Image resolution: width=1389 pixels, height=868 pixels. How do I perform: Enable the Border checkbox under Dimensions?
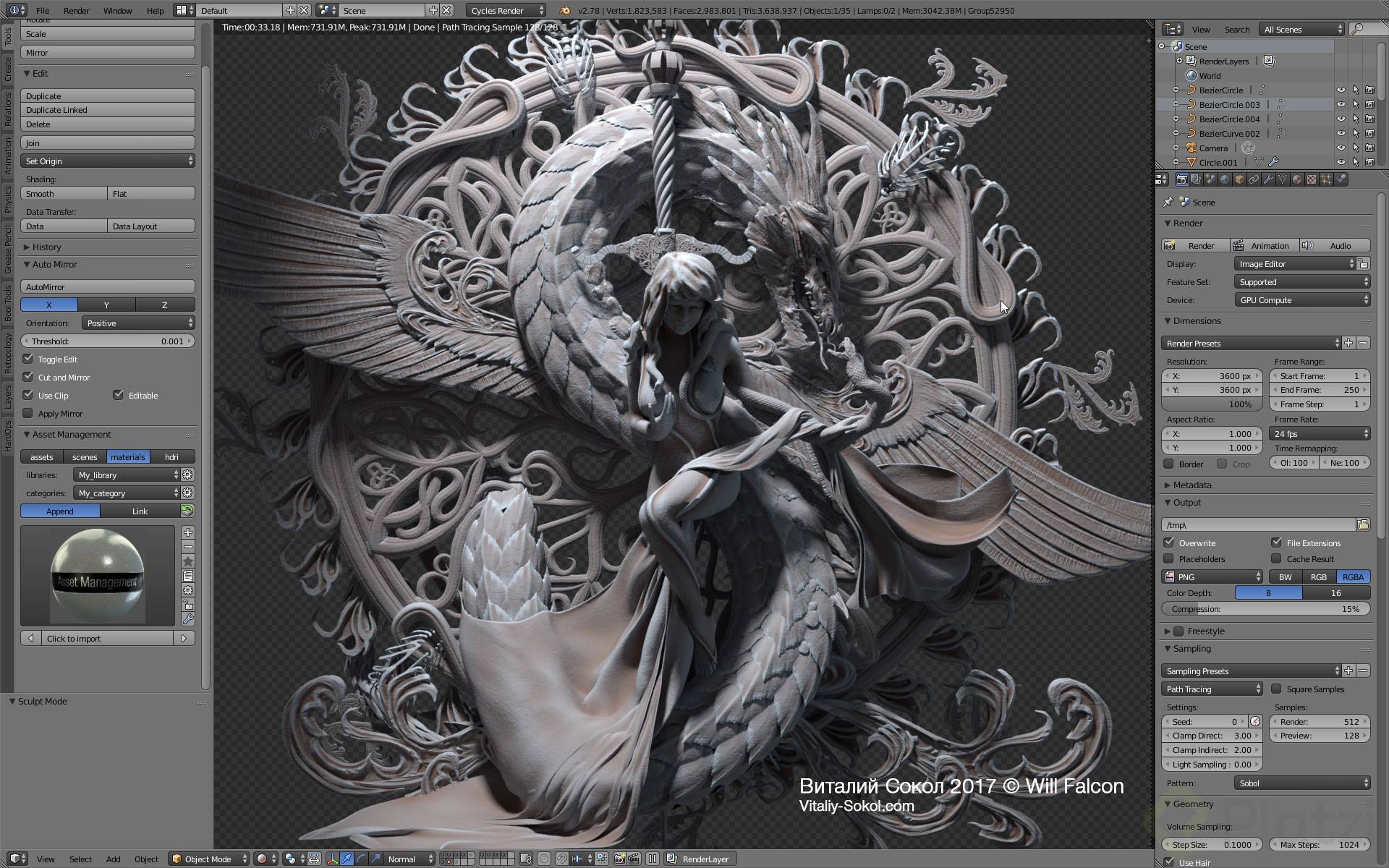[x=1170, y=464]
